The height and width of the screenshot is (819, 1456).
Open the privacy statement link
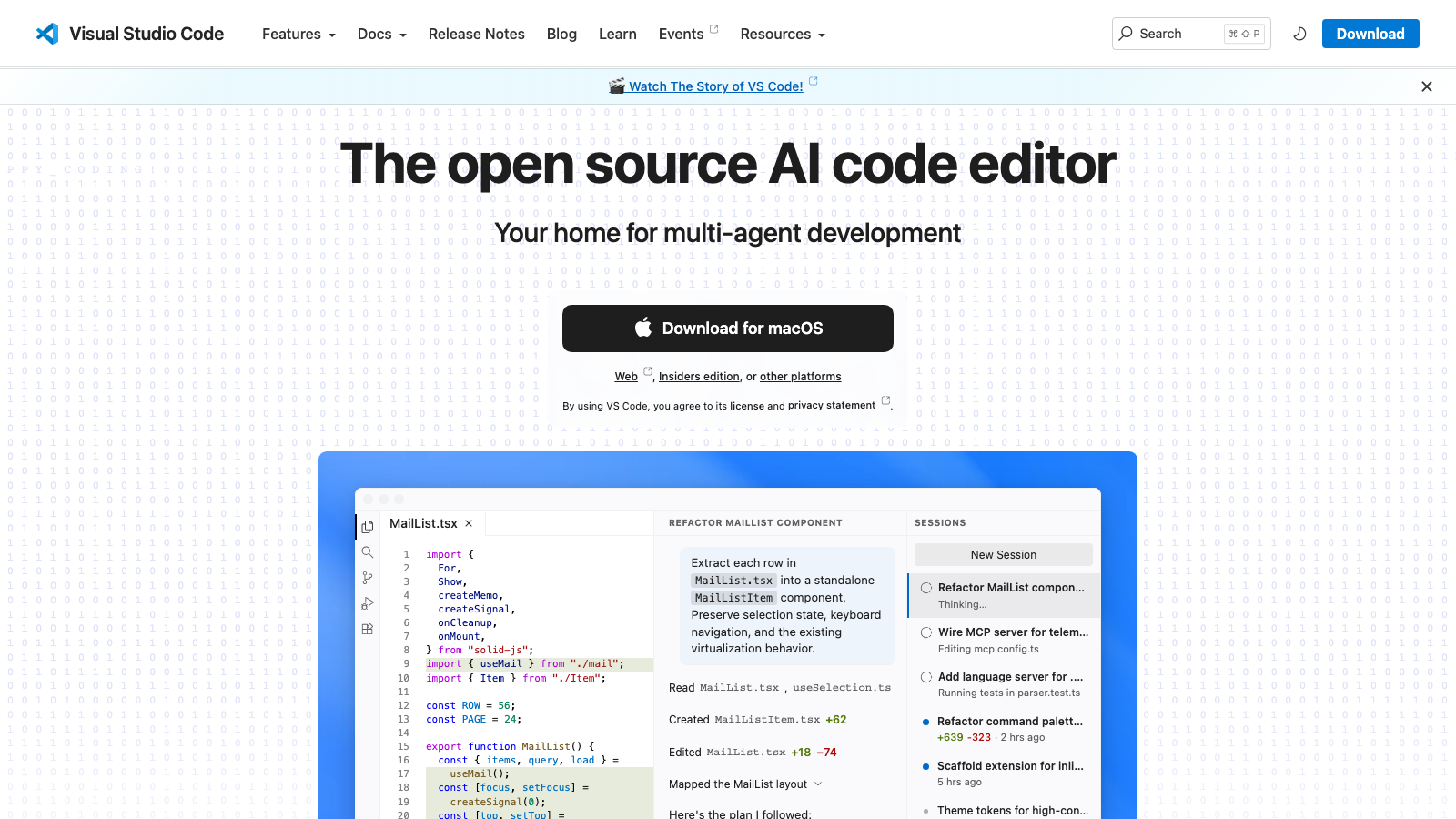(x=832, y=406)
